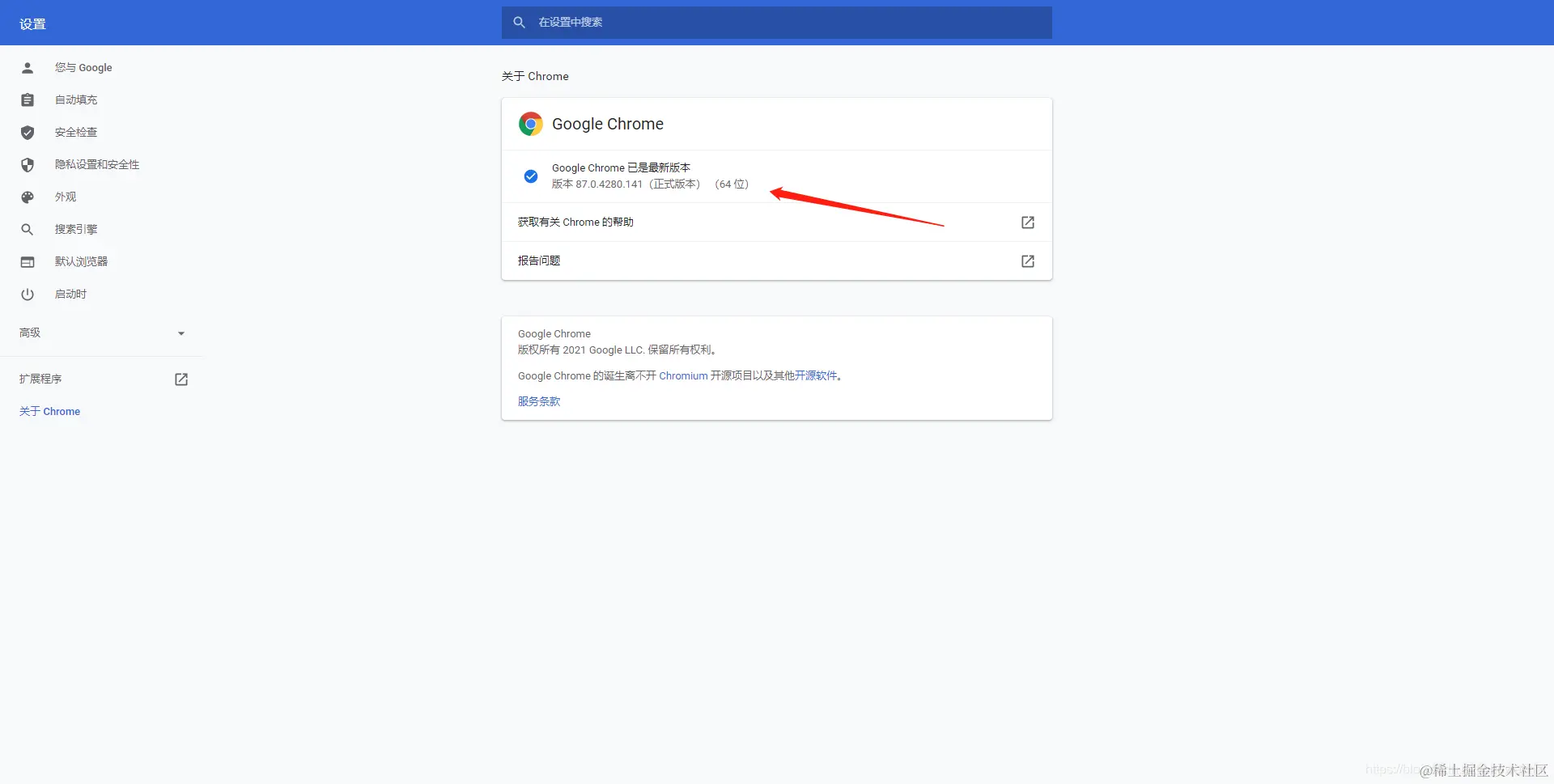Click the external link icon for 报告问题
Viewport: 1554px width, 784px height.
(1027, 261)
